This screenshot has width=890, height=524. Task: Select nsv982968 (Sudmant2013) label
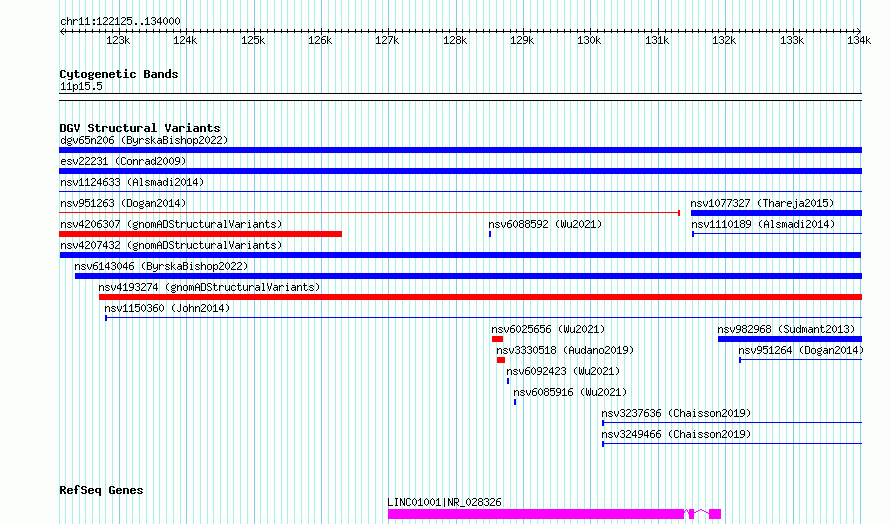pyautogui.click(x=786, y=329)
